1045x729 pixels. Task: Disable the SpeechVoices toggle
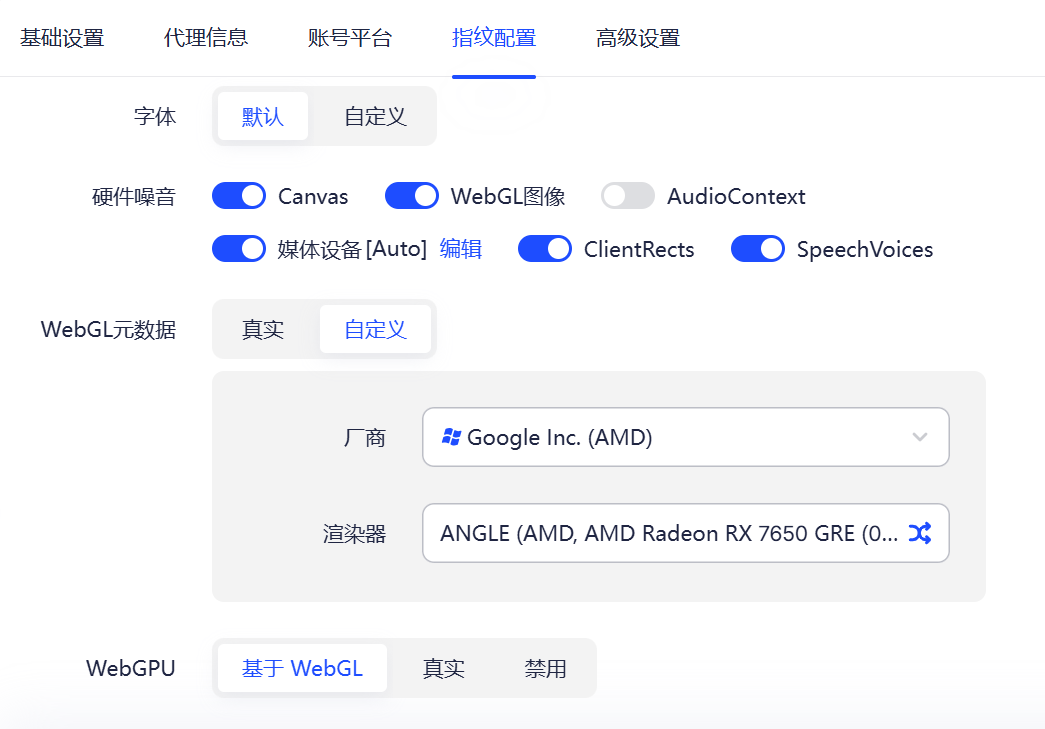(758, 249)
